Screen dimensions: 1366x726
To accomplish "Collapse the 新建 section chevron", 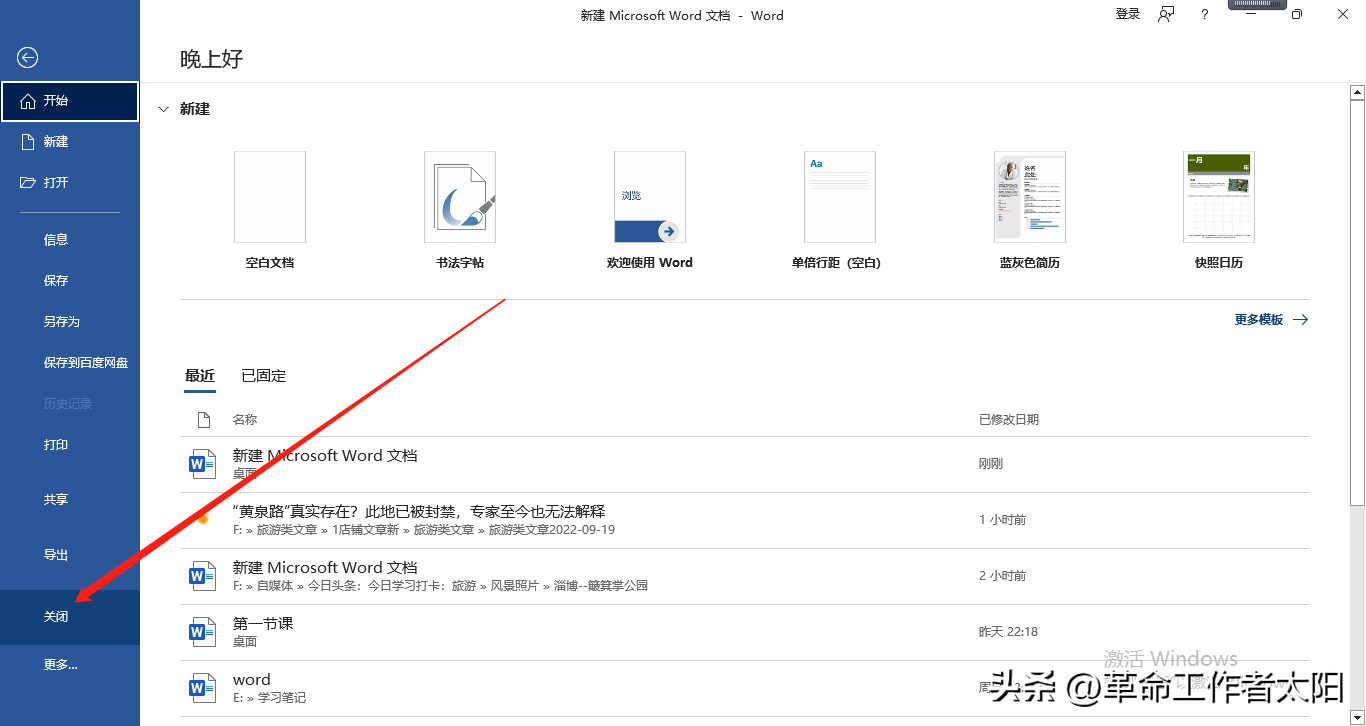I will click(164, 109).
